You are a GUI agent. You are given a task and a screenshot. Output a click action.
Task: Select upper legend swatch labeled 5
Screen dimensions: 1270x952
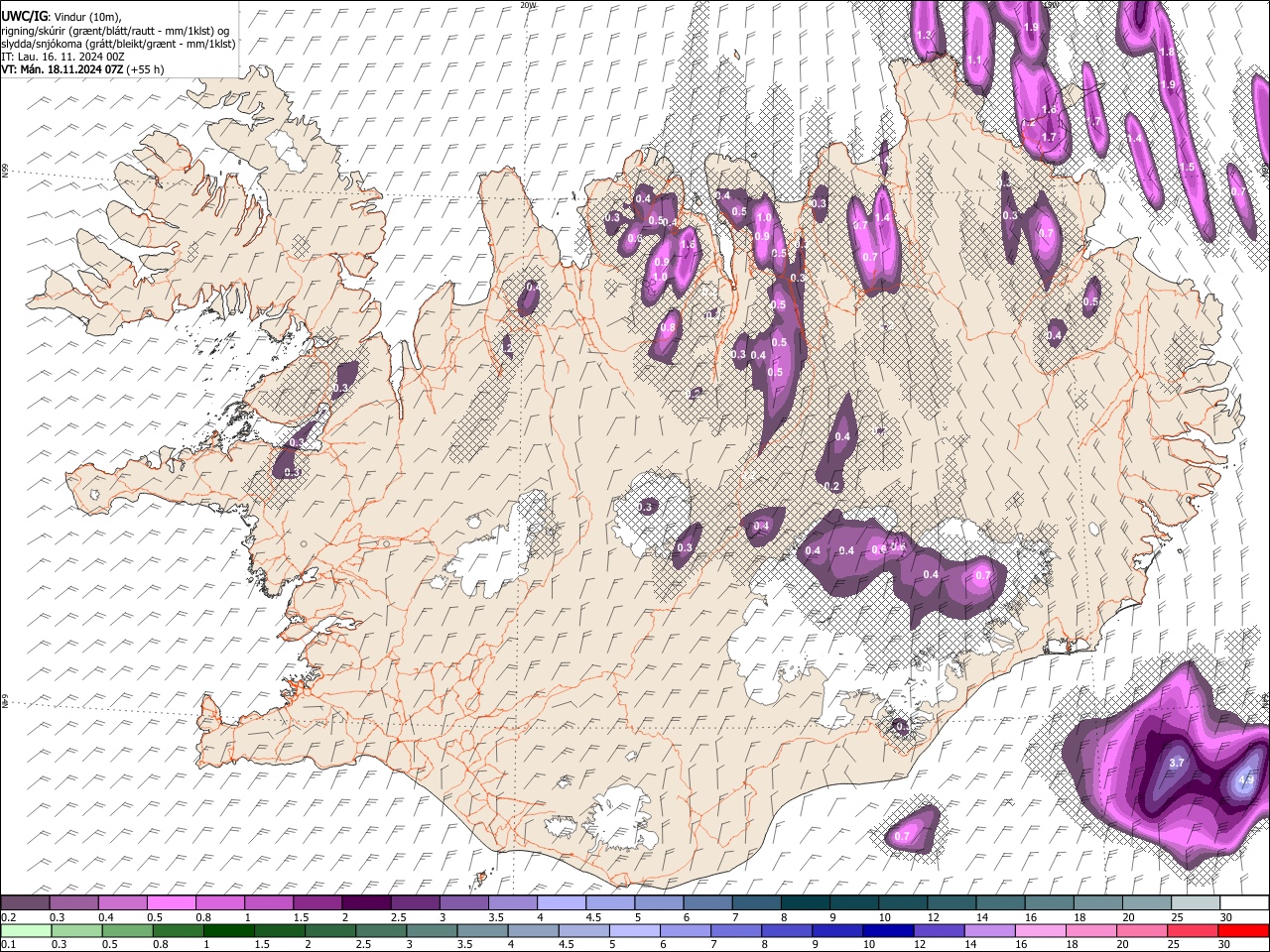pos(660,903)
